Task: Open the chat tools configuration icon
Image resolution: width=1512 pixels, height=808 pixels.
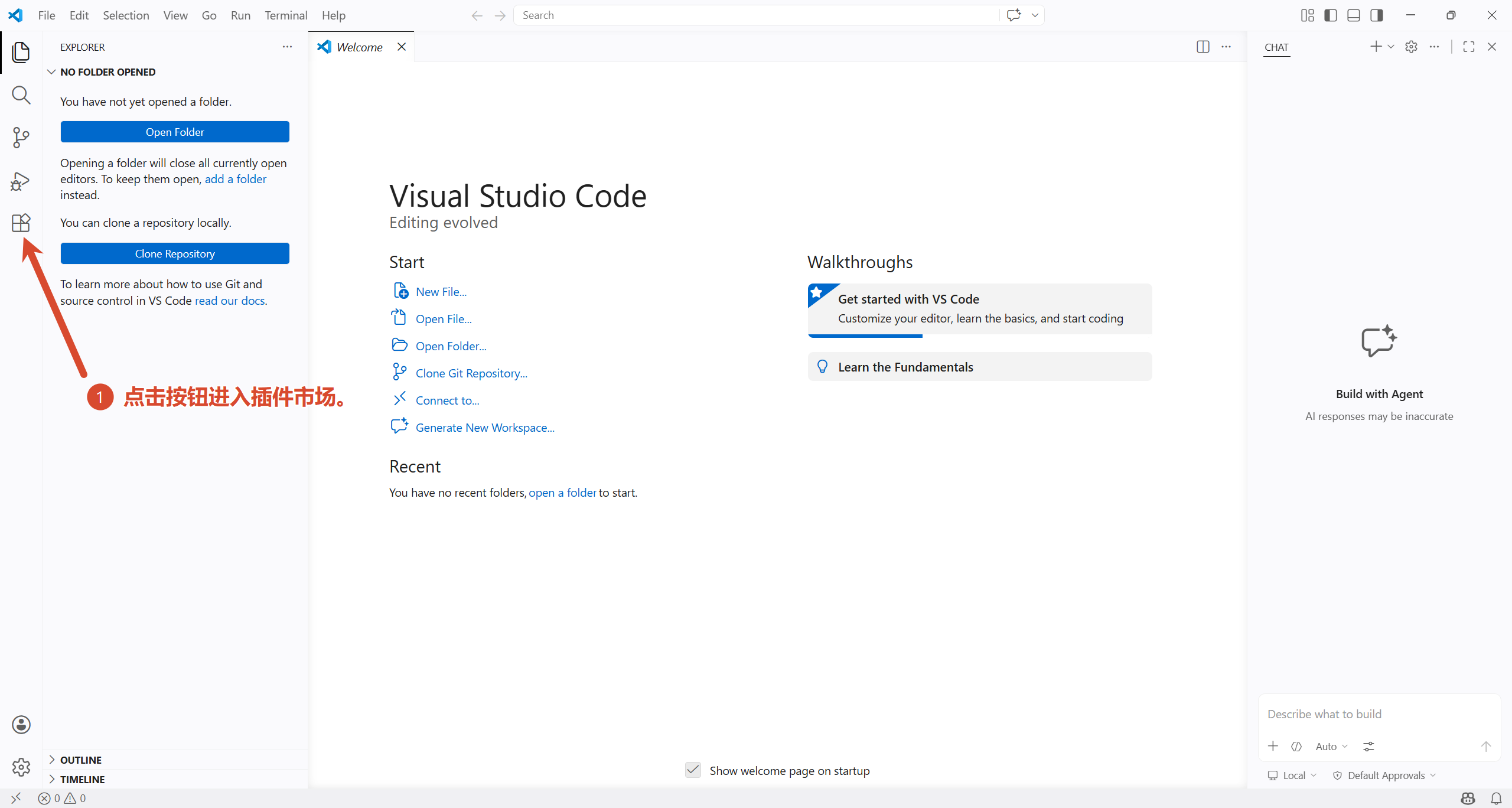Action: [1368, 746]
